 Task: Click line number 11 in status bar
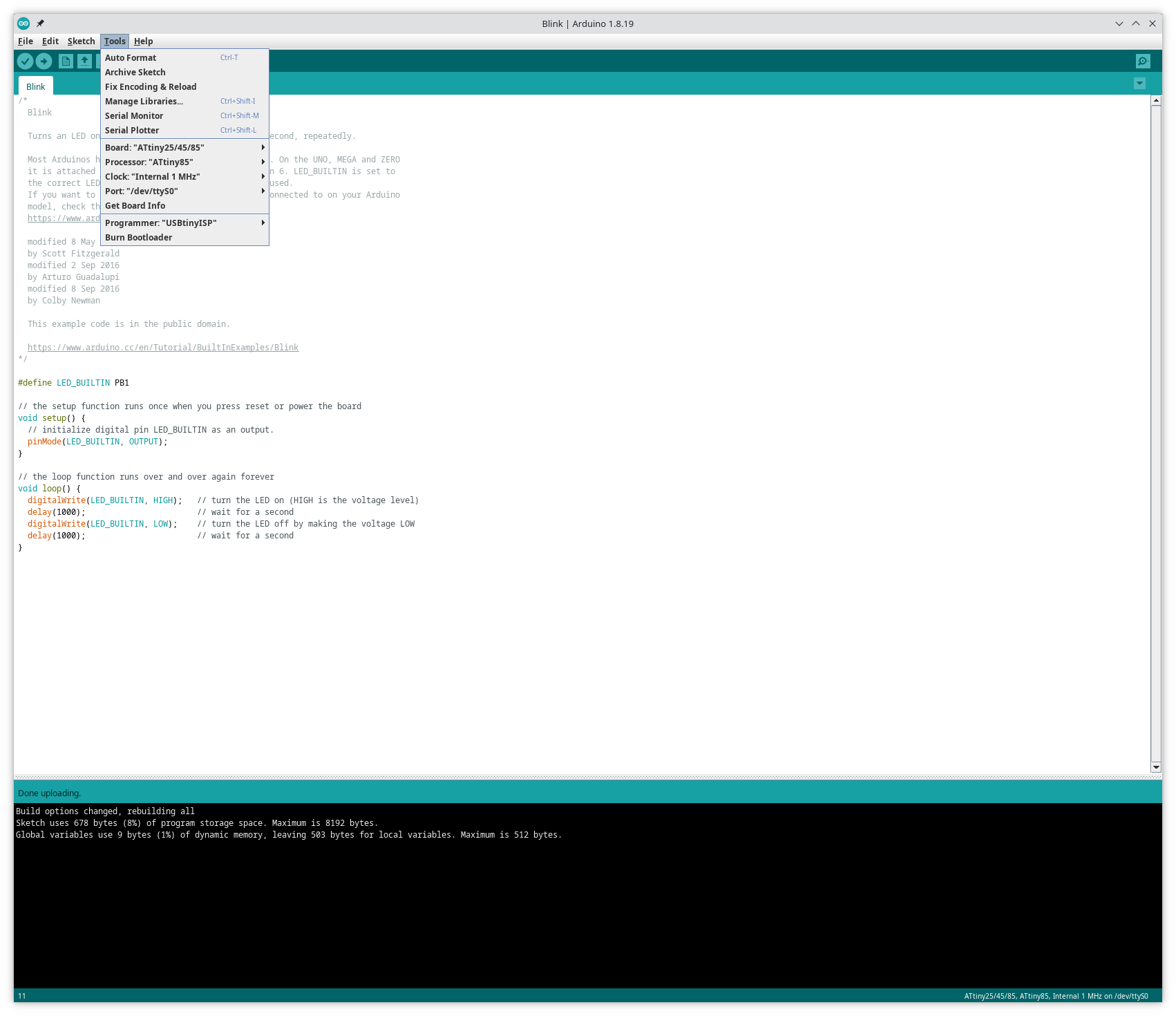click(x=22, y=996)
